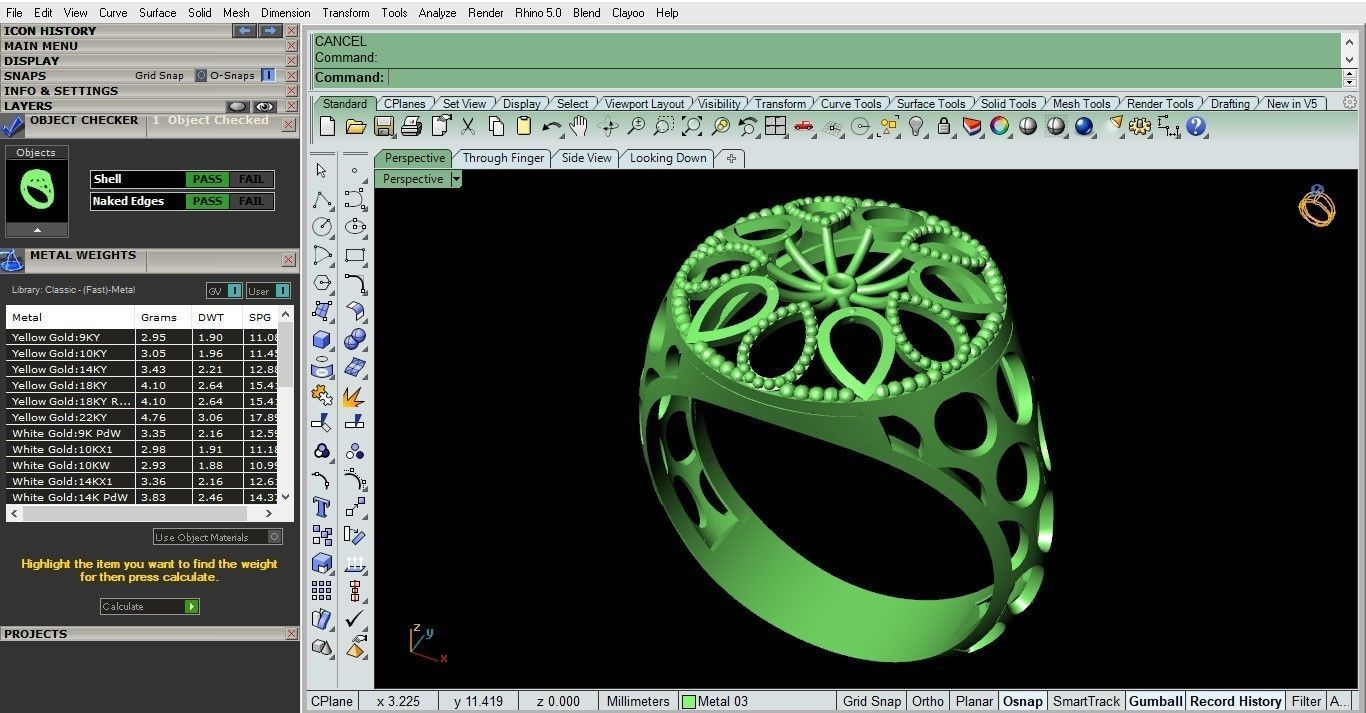This screenshot has height=713, width=1366.
Task: Select the Polyline tool
Action: 322,199
